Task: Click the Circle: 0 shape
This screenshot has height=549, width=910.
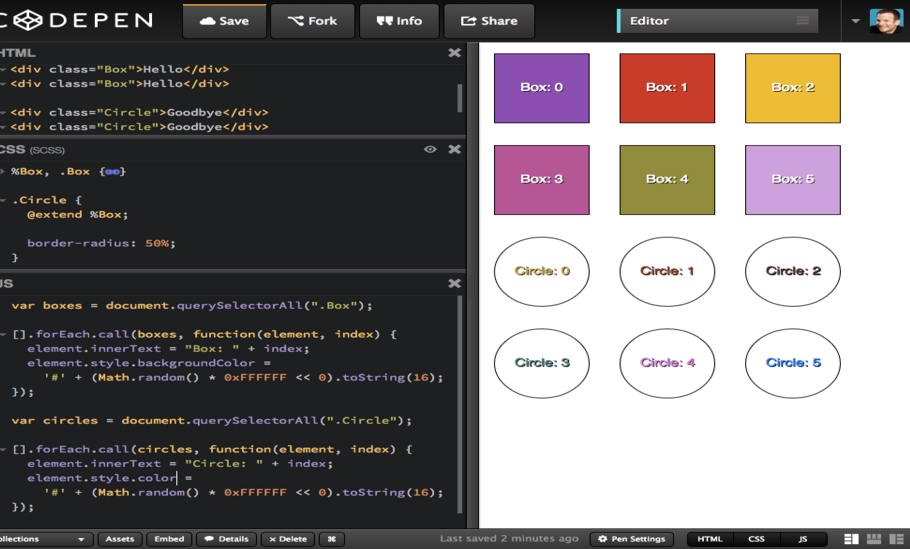Action: coord(541,272)
